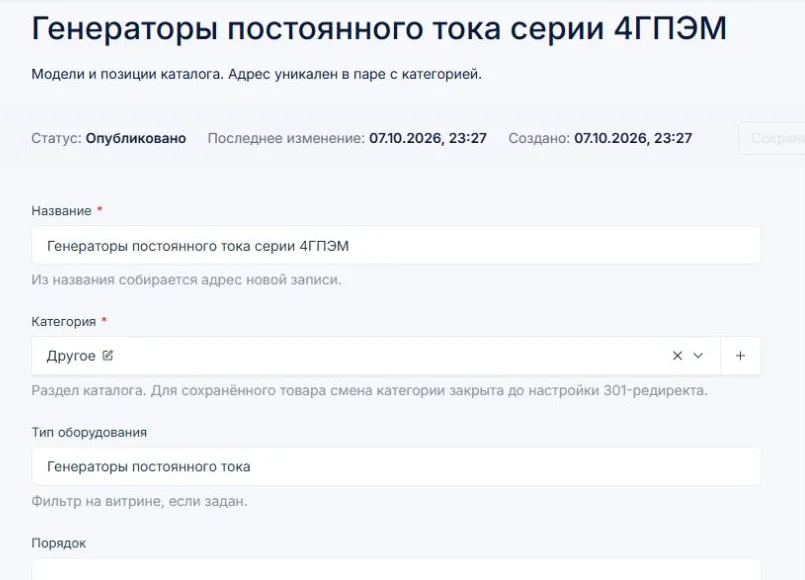Clear the Категория selection with the X
Viewport: 805px width, 580px height.
pyautogui.click(x=677, y=356)
